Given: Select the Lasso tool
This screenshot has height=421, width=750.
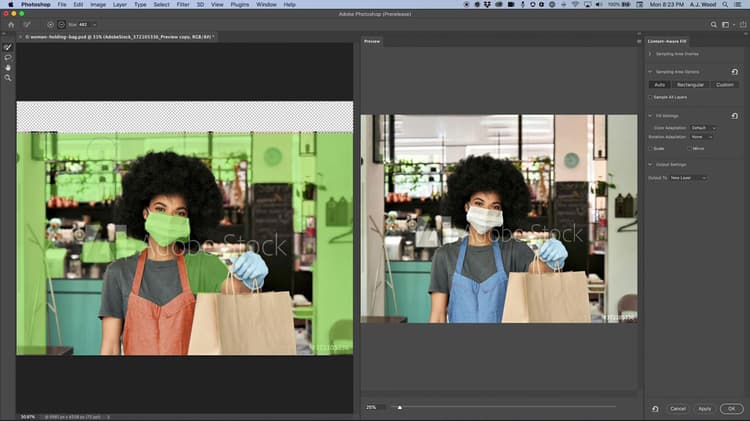Looking at the screenshot, I should coord(8,57).
